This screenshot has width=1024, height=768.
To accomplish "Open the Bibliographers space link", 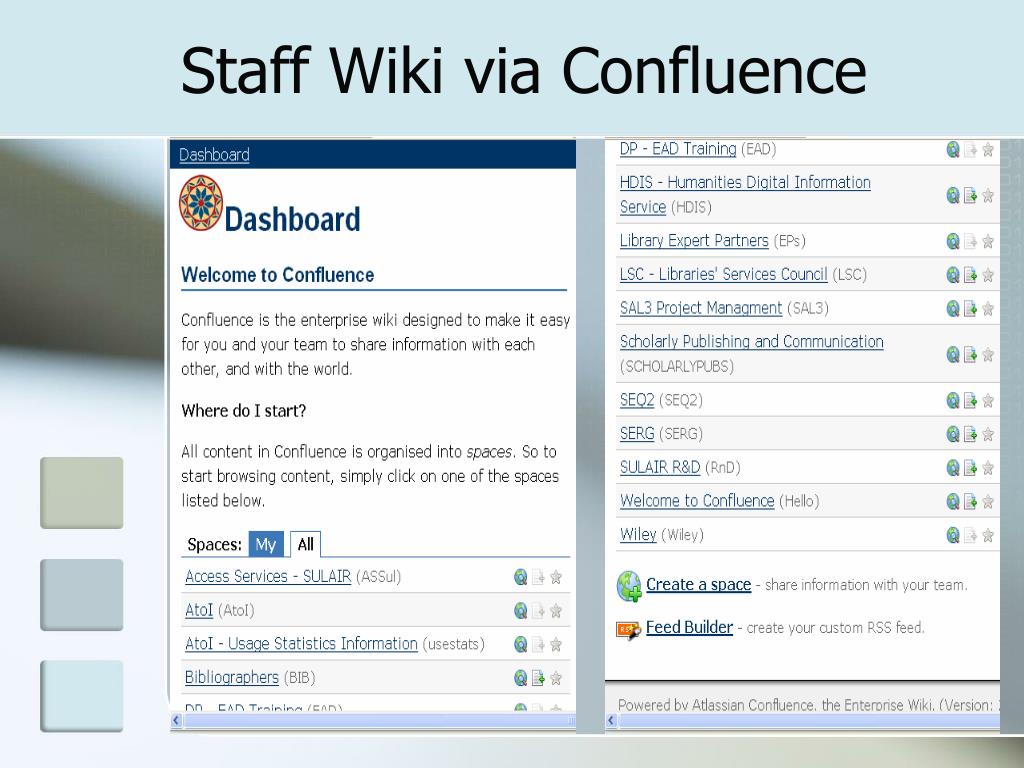I will click(232, 677).
